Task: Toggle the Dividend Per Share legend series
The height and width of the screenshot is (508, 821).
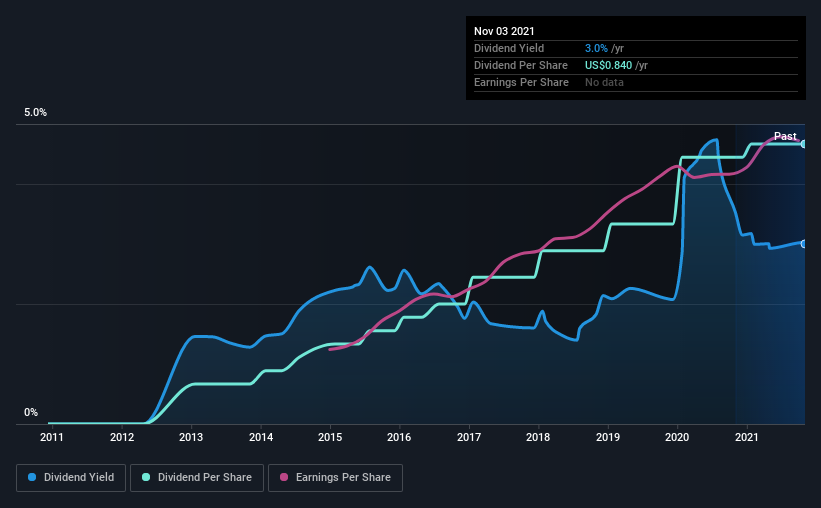Action: click(x=196, y=478)
